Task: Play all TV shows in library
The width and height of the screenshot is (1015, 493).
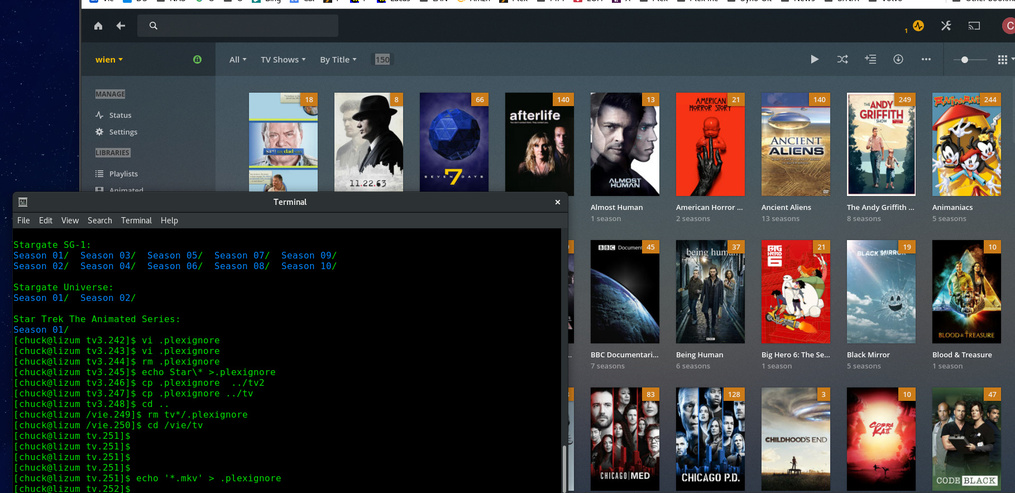Action: point(814,60)
